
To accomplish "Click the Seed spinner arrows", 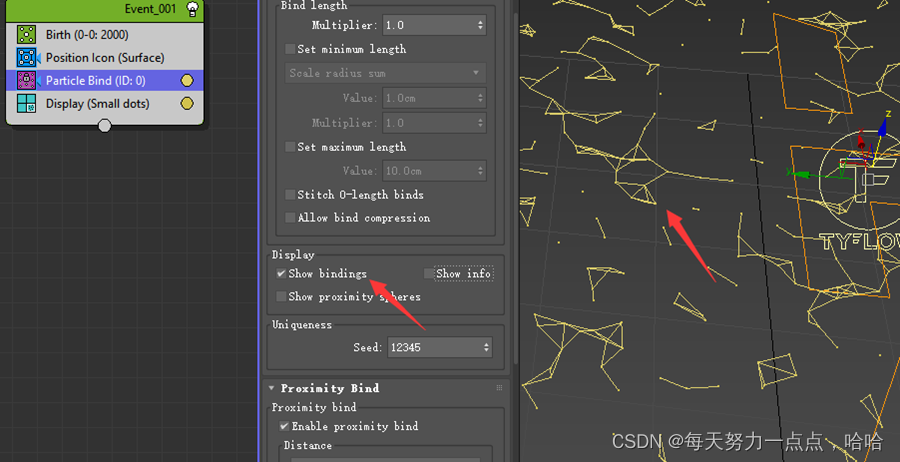I will pos(486,347).
